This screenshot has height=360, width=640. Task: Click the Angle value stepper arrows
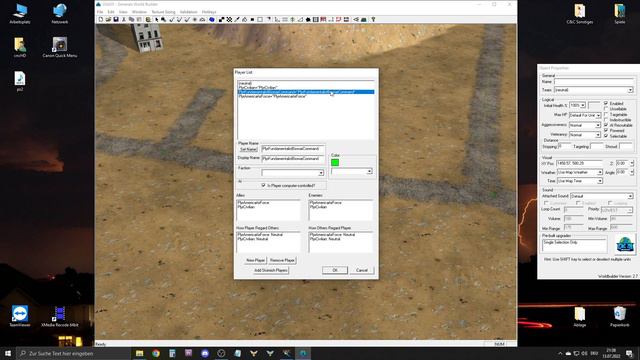click(x=632, y=172)
